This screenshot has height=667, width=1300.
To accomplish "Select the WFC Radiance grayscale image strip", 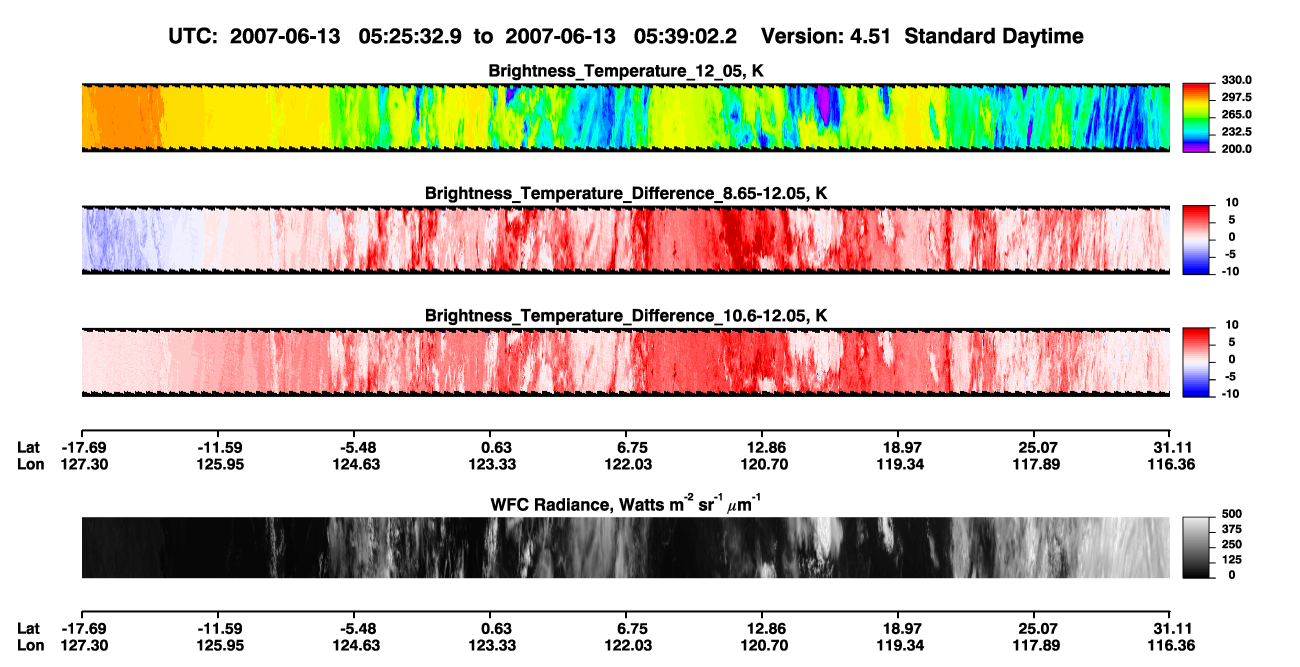I will [625, 547].
